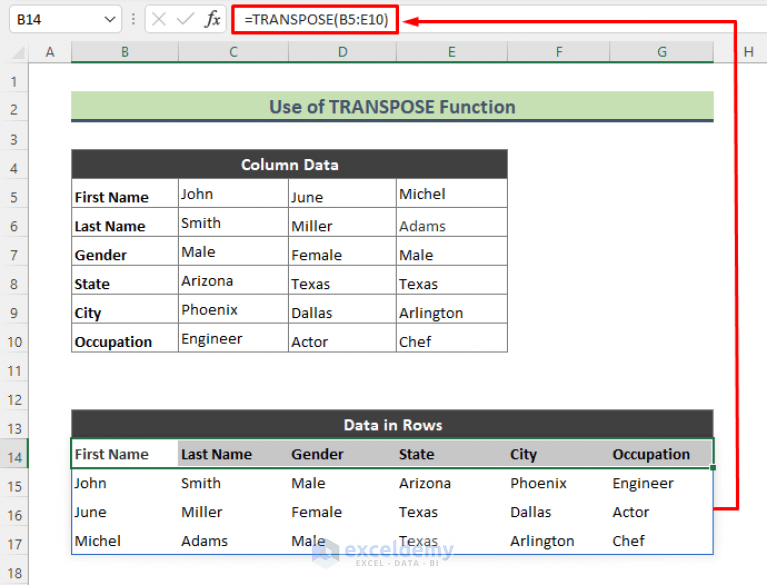Select cell 'Michel' in row 17
Screen dimensions: 767x585
pos(125,540)
